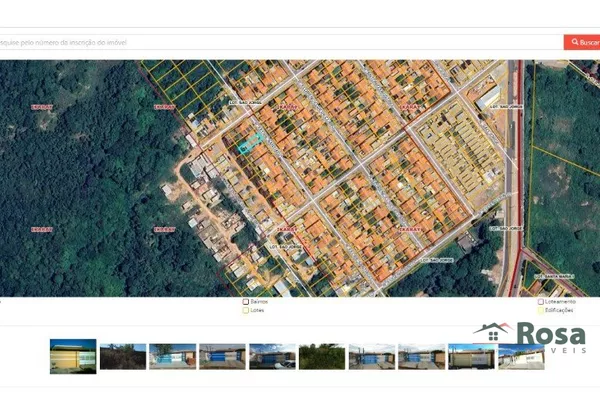600x396 pixels.
Task: Open the fourth thumbnail in the photo strip
Action: [222, 357]
